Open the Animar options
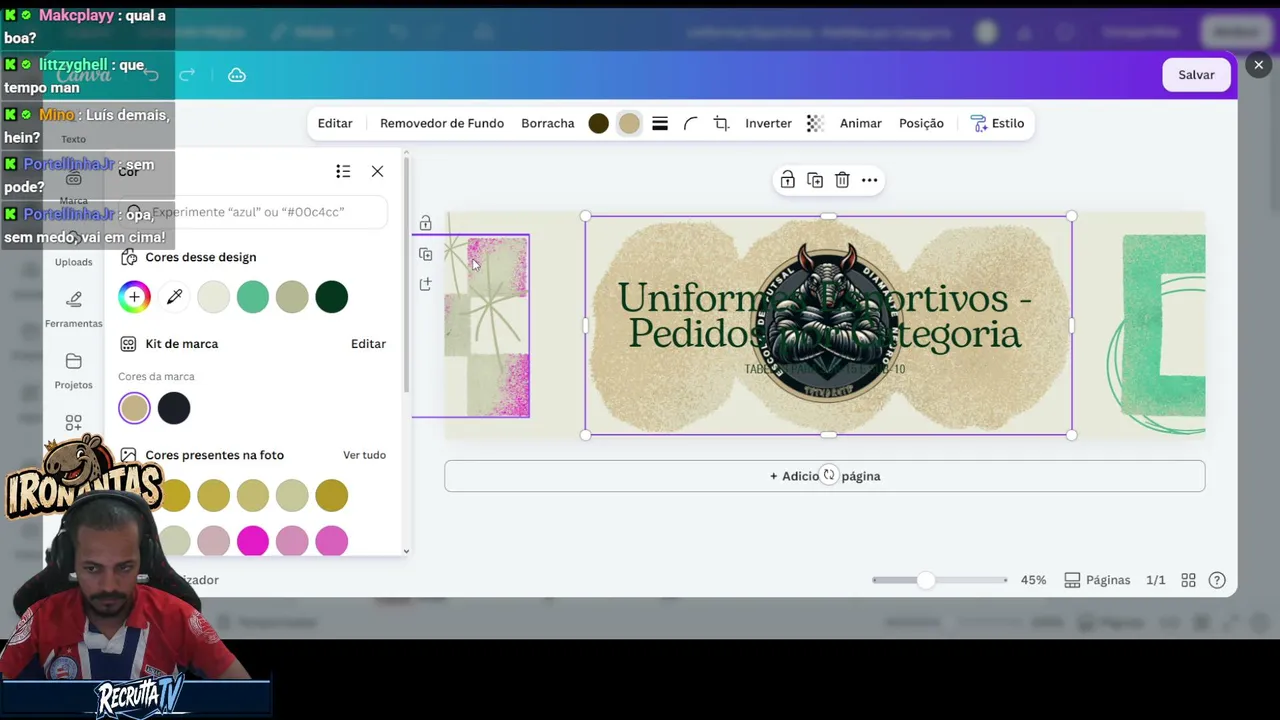The height and width of the screenshot is (720, 1280). click(861, 123)
